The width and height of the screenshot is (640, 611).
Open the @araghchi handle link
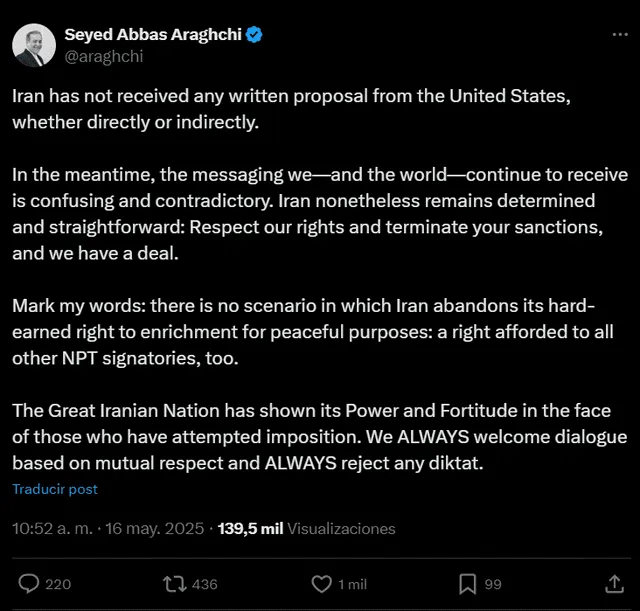click(x=104, y=56)
